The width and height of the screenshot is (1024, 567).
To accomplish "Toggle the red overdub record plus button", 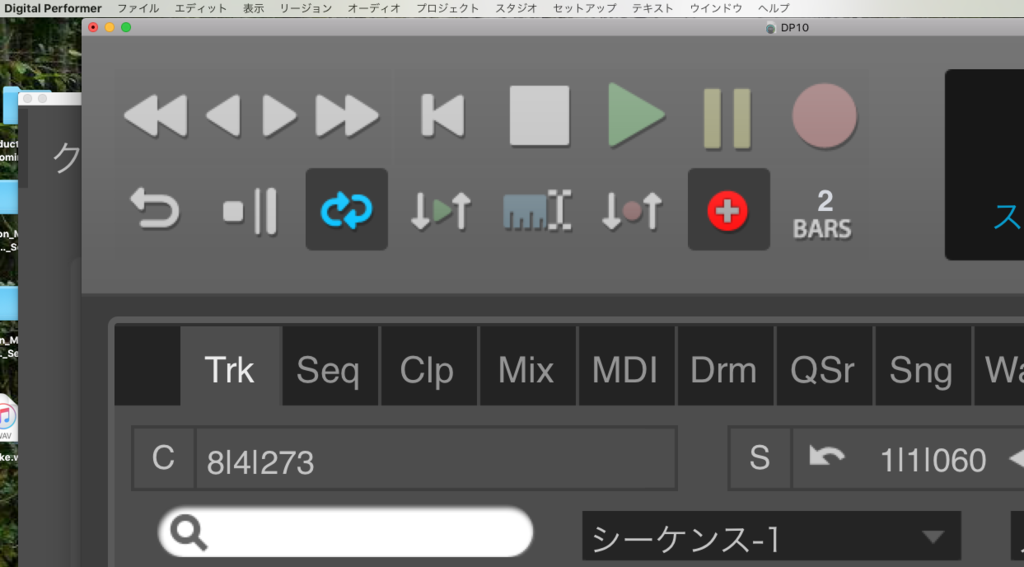I will (x=729, y=209).
